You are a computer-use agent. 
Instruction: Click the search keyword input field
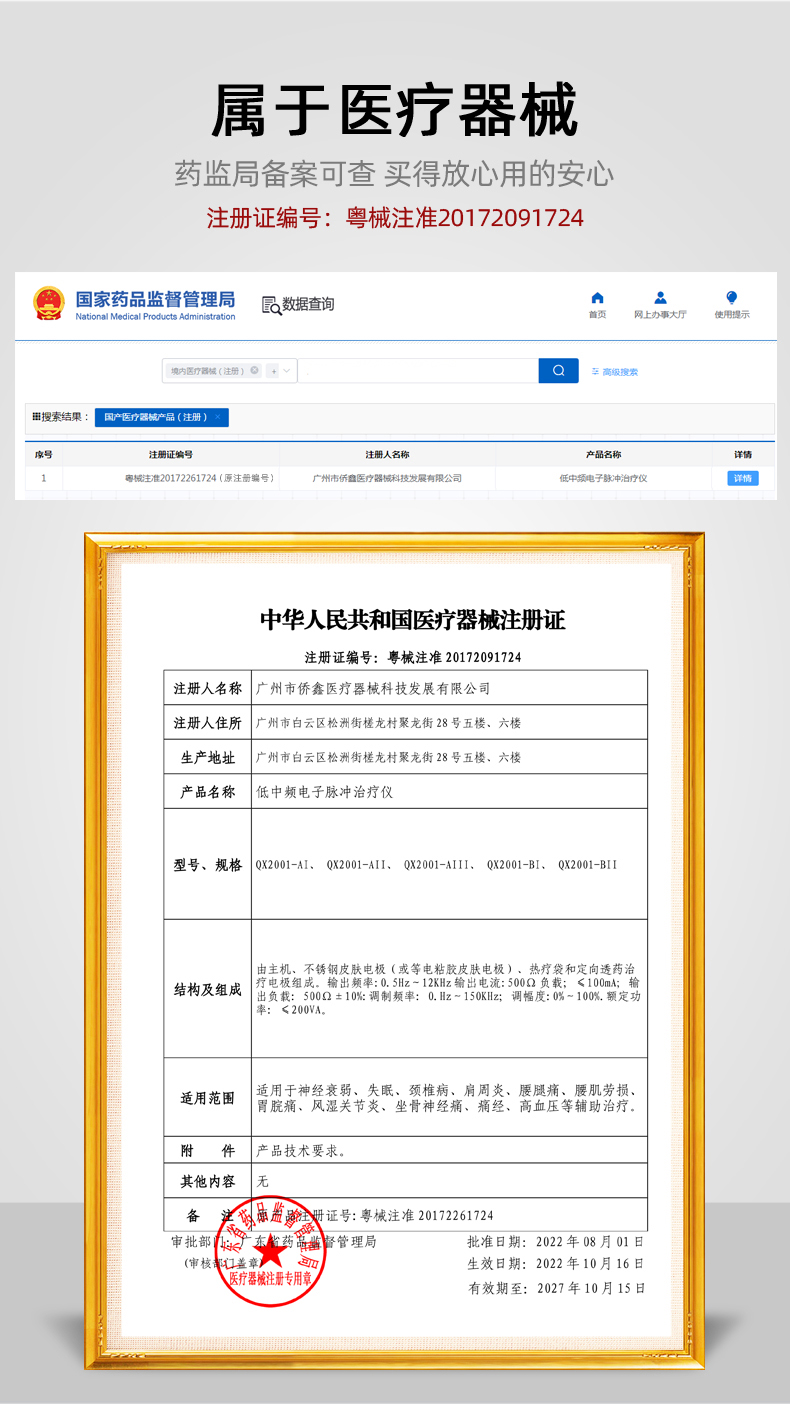[x=418, y=370]
